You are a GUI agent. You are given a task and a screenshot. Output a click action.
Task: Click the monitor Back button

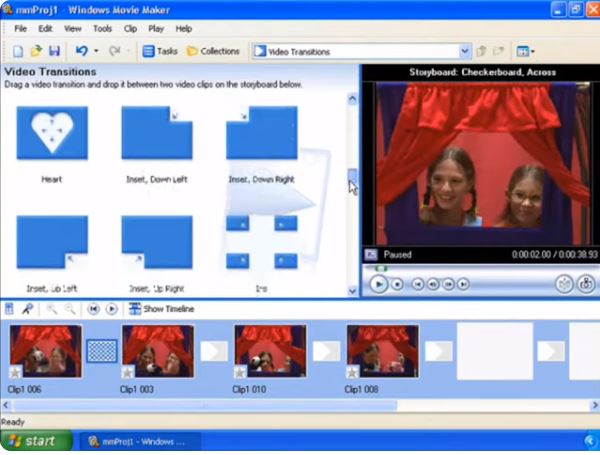click(418, 284)
